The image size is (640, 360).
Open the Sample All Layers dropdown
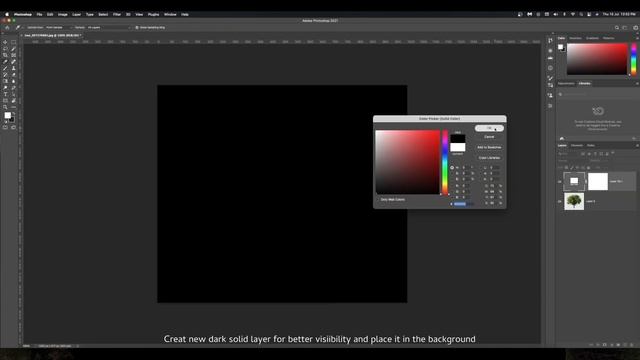pyautogui.click(x=109, y=27)
